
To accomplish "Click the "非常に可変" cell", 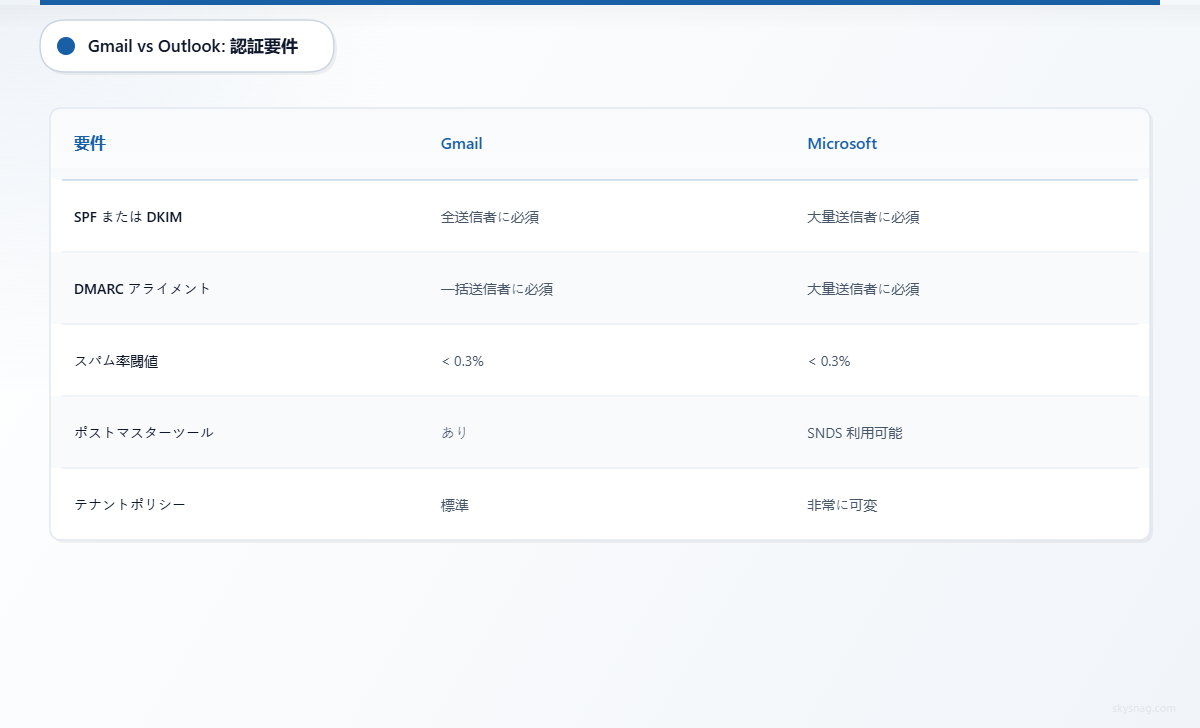I will (842, 505).
